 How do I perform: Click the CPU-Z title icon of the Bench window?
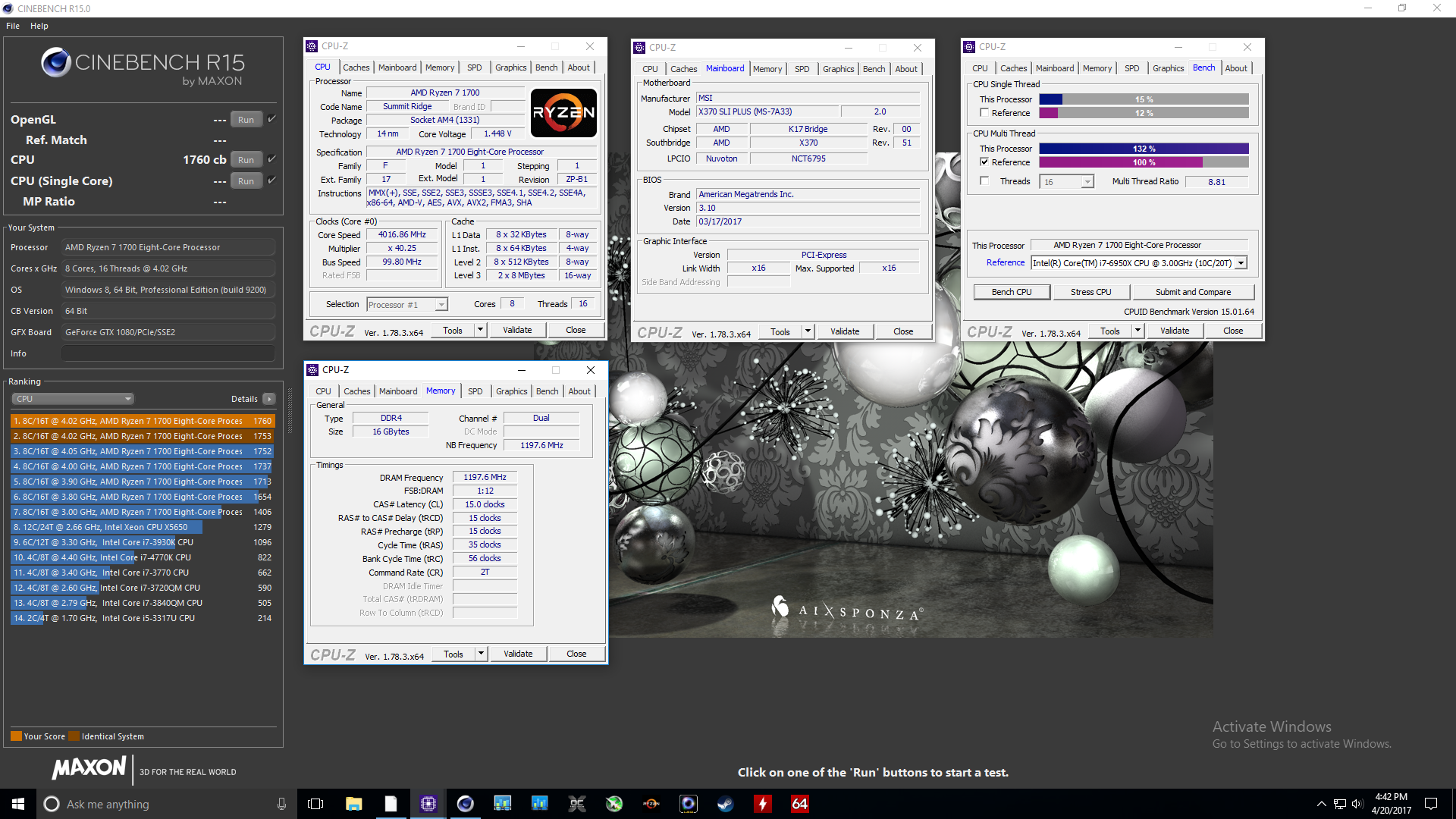tap(969, 47)
